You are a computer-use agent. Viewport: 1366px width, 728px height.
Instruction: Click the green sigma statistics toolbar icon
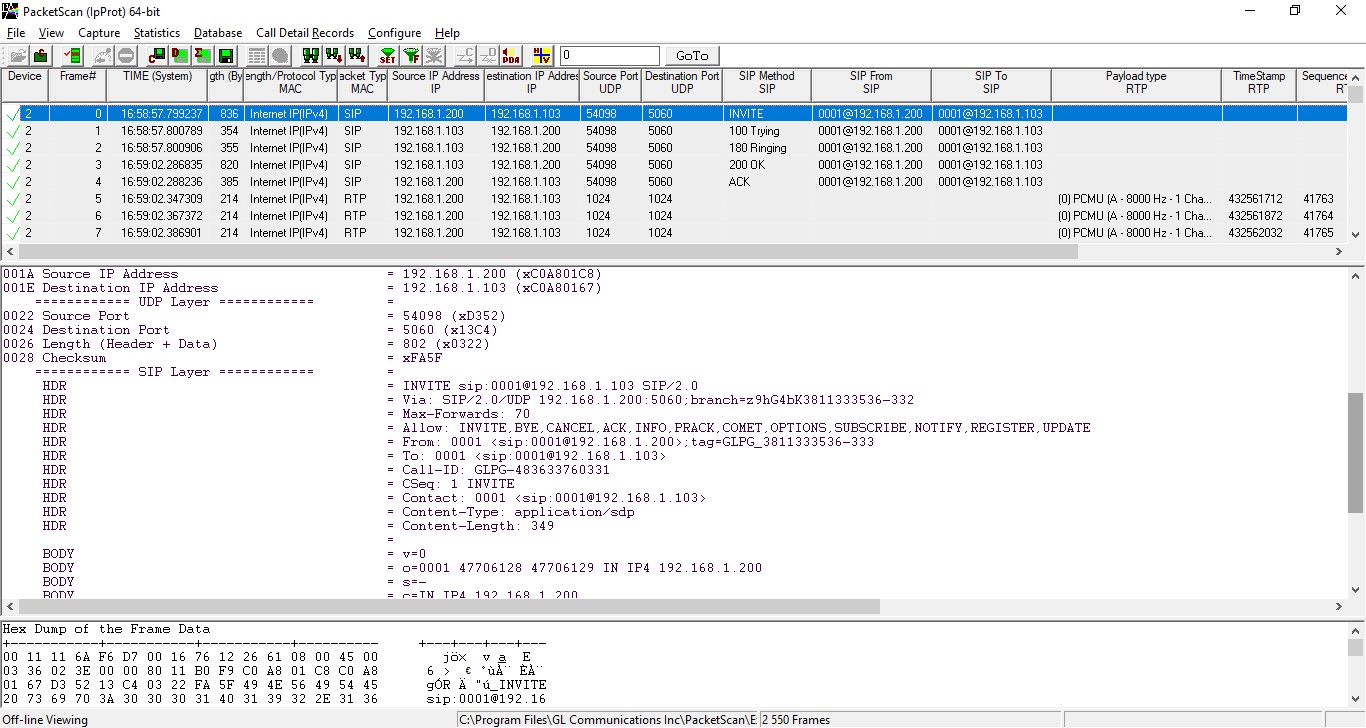point(203,56)
